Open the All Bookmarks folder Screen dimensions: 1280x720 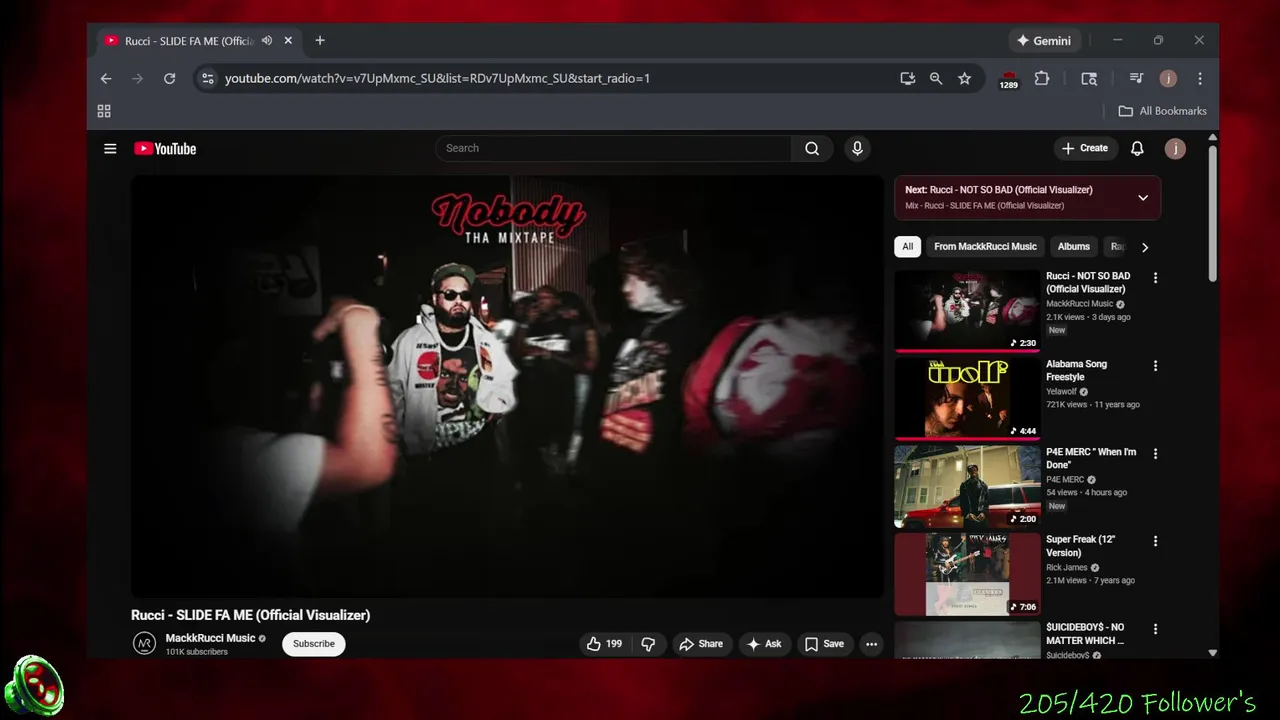(1162, 111)
